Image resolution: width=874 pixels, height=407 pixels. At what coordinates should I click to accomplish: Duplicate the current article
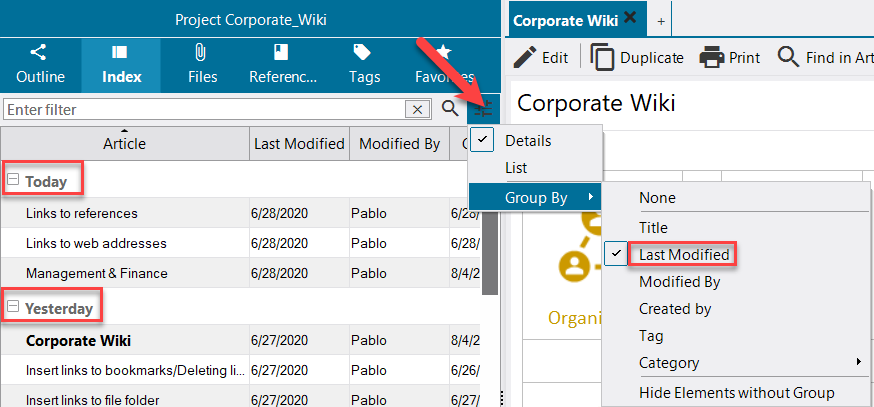638,57
